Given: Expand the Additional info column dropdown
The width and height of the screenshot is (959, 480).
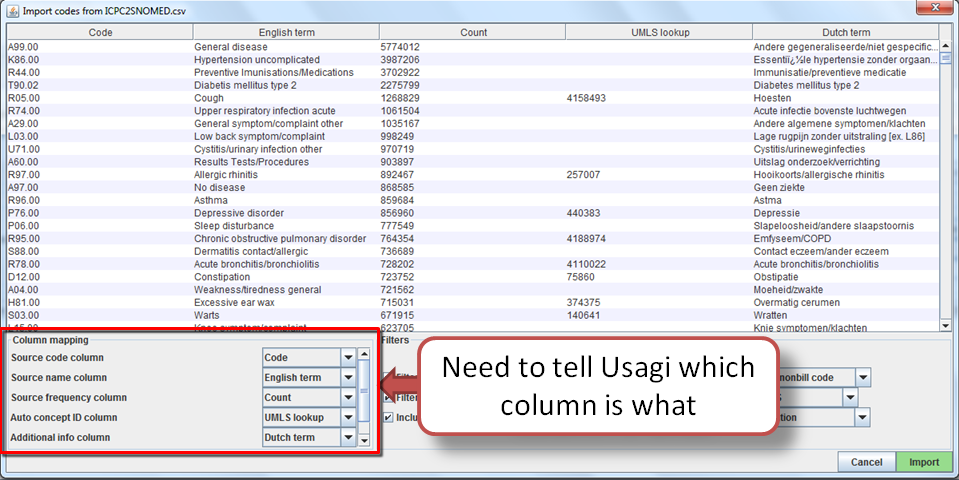Looking at the screenshot, I should coord(348,437).
